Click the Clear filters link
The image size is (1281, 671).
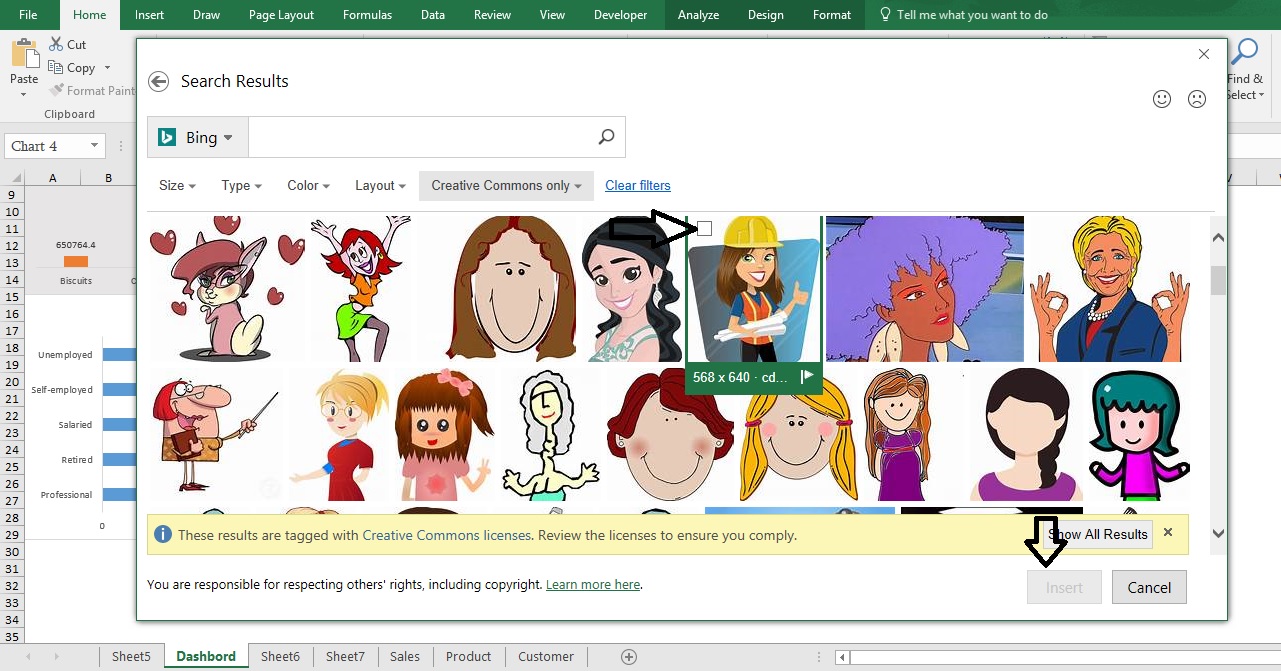pos(638,186)
